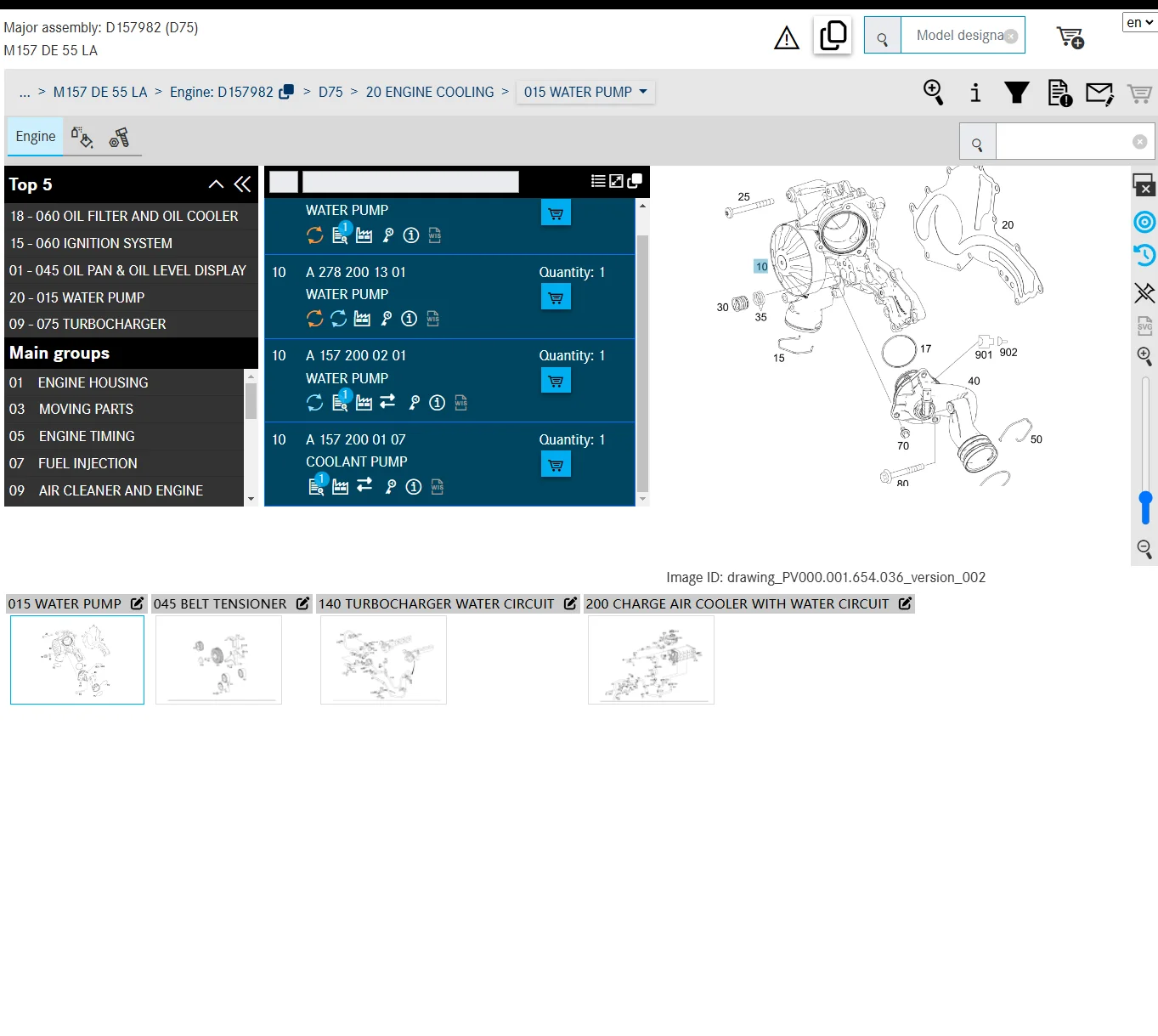Select main group 05 ENGINE TIMING

tap(124, 436)
